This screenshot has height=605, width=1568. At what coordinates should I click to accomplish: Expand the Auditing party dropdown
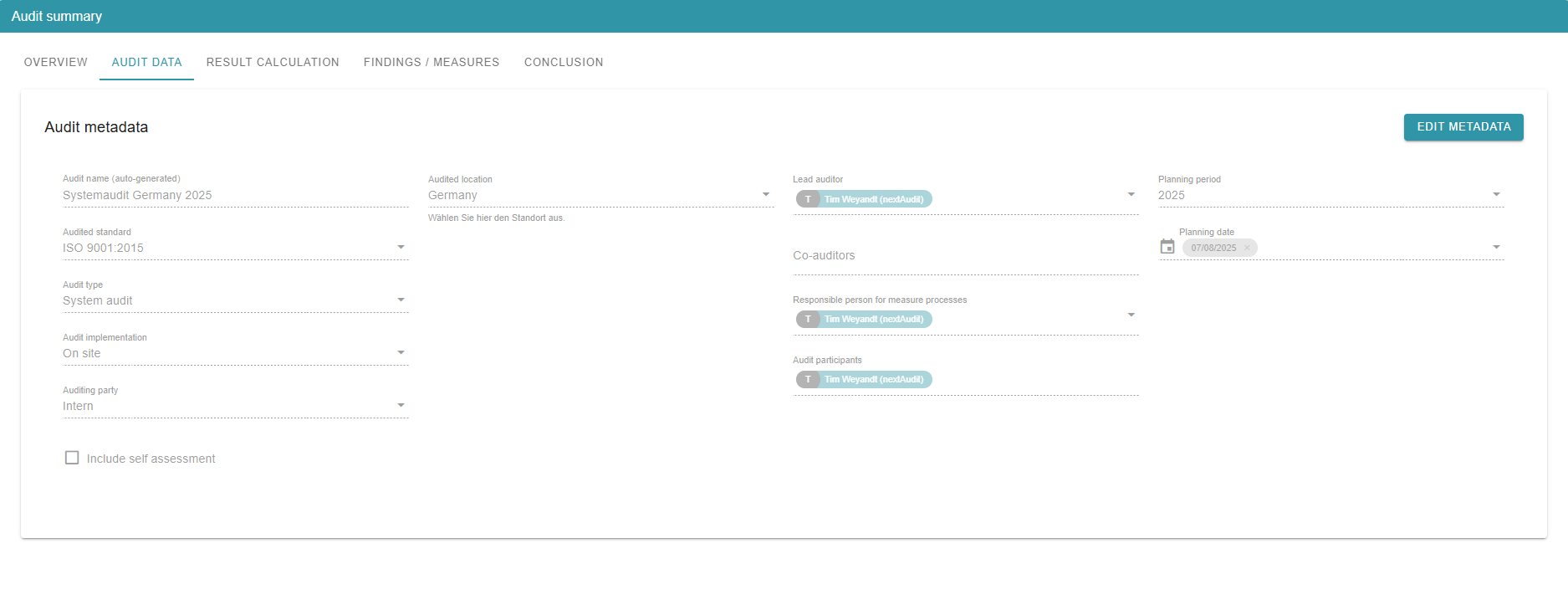click(x=401, y=405)
